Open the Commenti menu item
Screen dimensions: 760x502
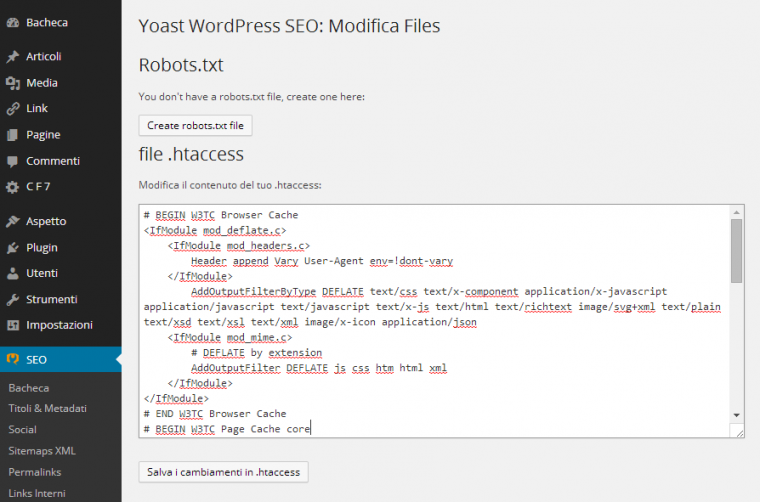(53, 161)
